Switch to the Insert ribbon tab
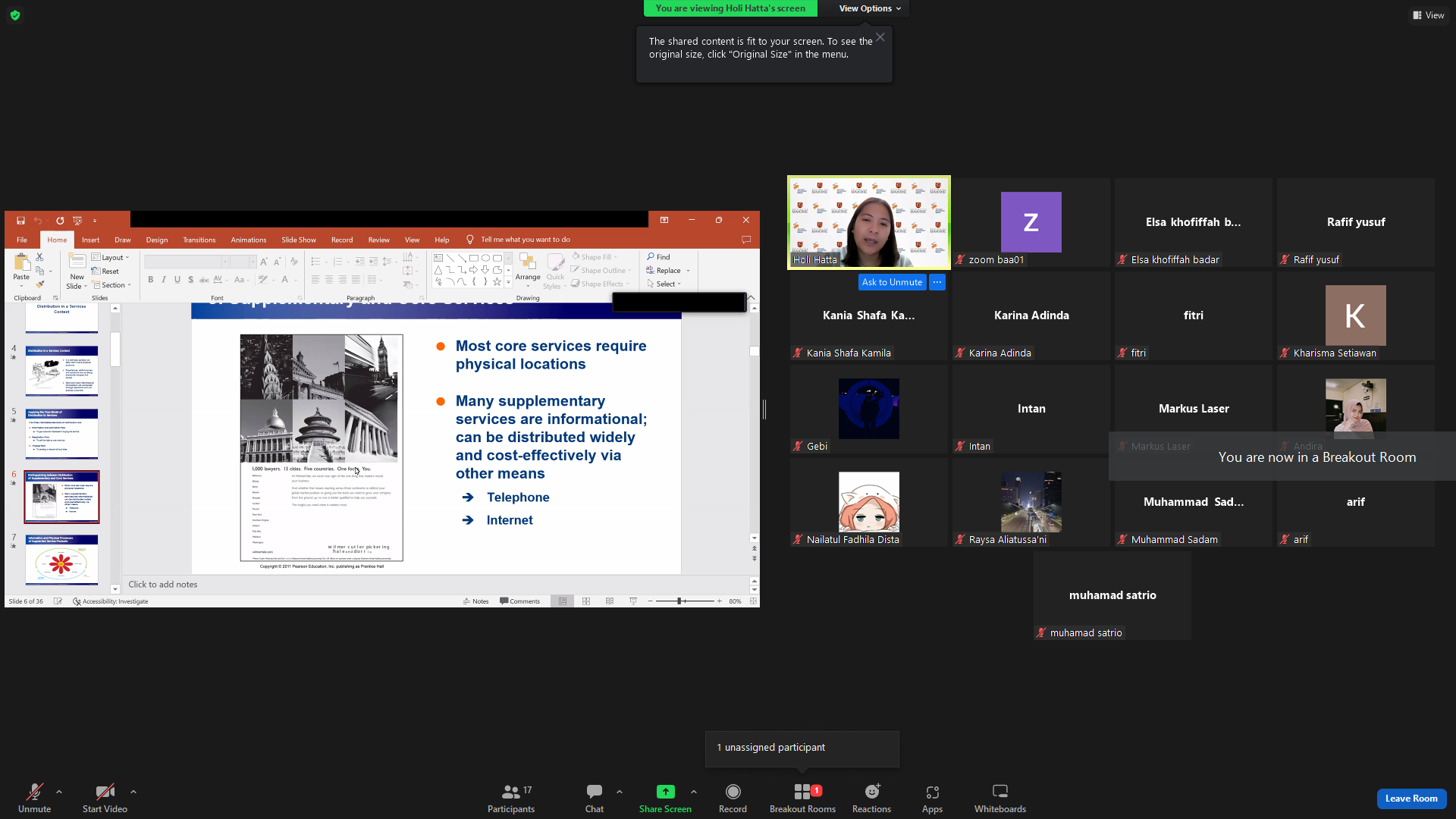The width and height of the screenshot is (1456, 819). [91, 240]
